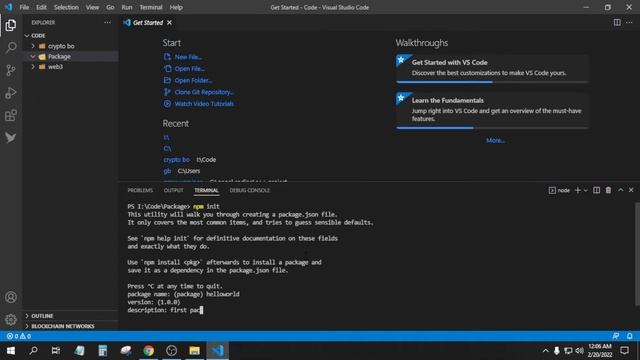Click the More walkthroughs link
The height and width of the screenshot is (360, 640).
click(x=495, y=140)
